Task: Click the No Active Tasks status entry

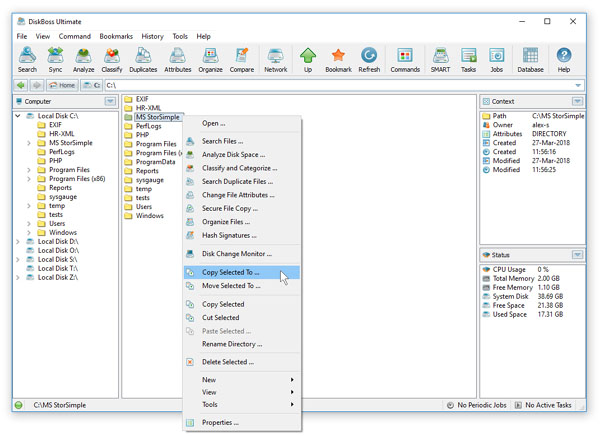Action: [x=543, y=405]
